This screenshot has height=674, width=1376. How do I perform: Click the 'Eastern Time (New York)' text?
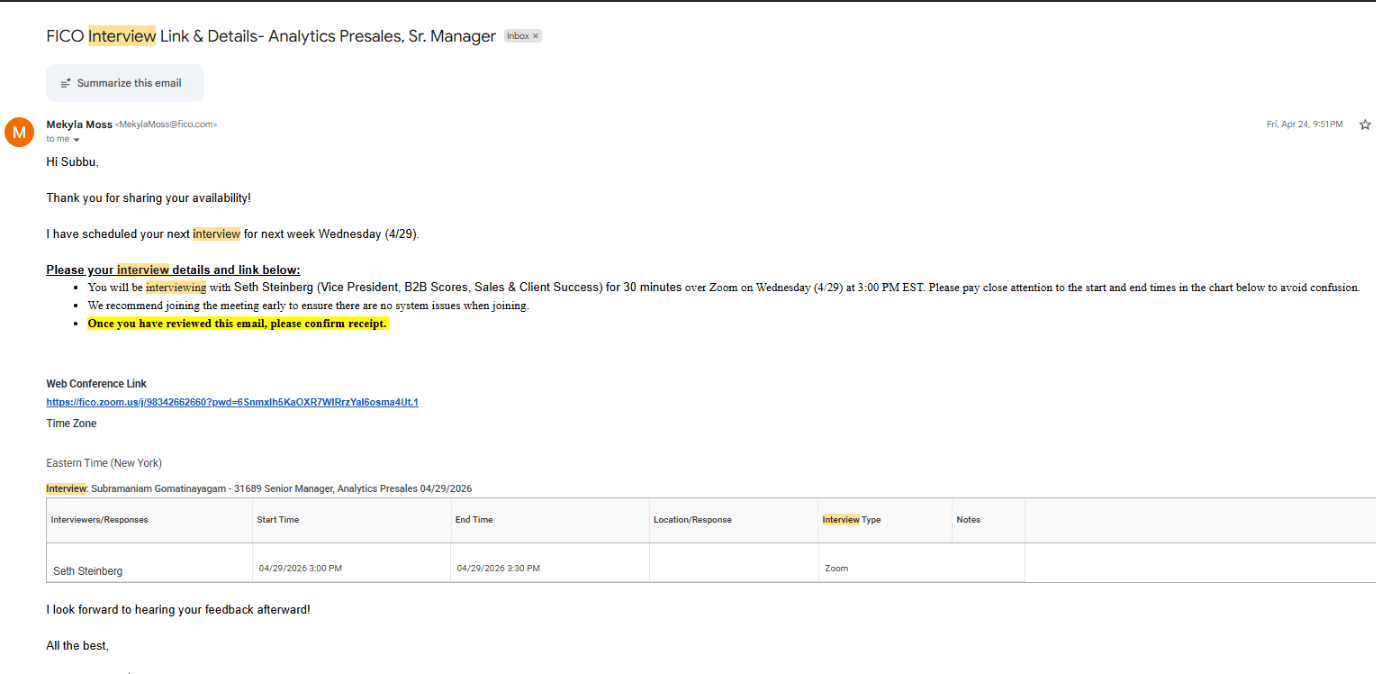tap(104, 463)
